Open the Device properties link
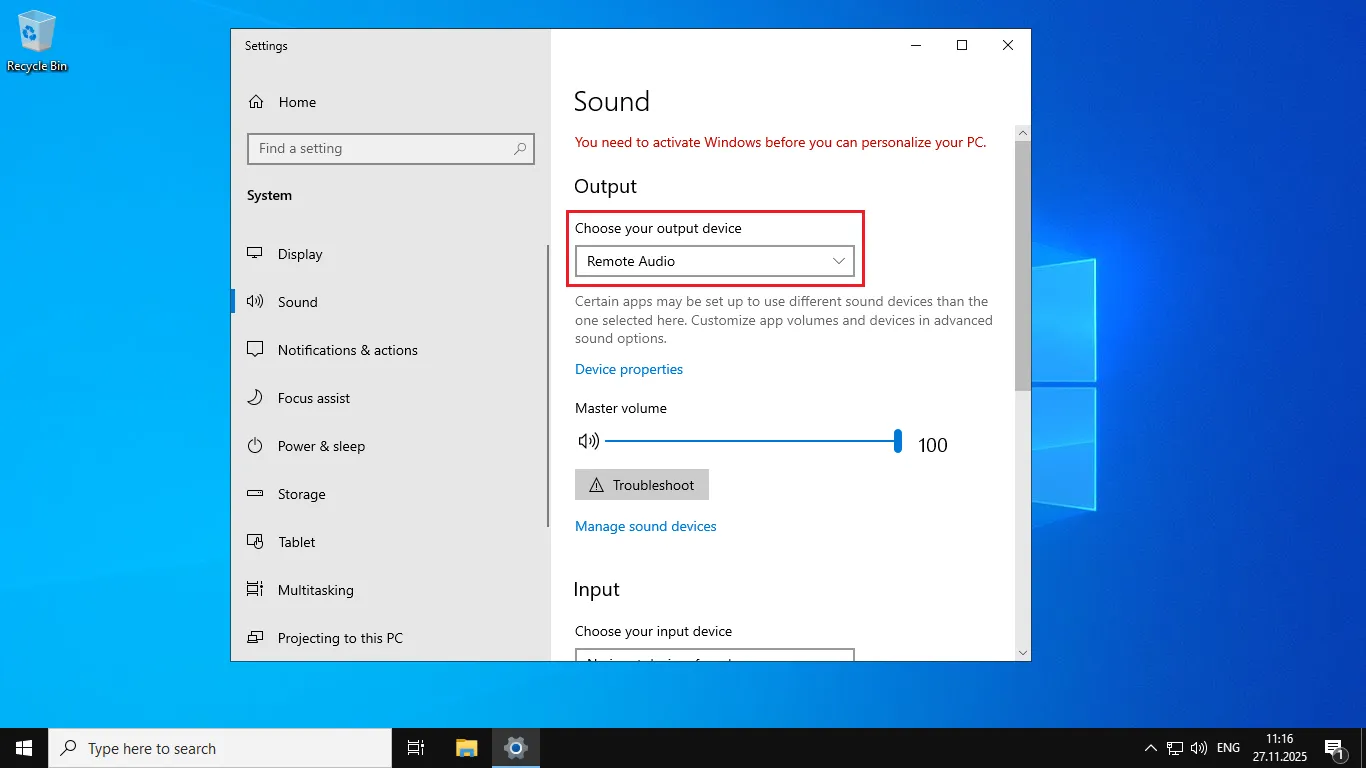Image resolution: width=1366 pixels, height=768 pixels. 629,369
